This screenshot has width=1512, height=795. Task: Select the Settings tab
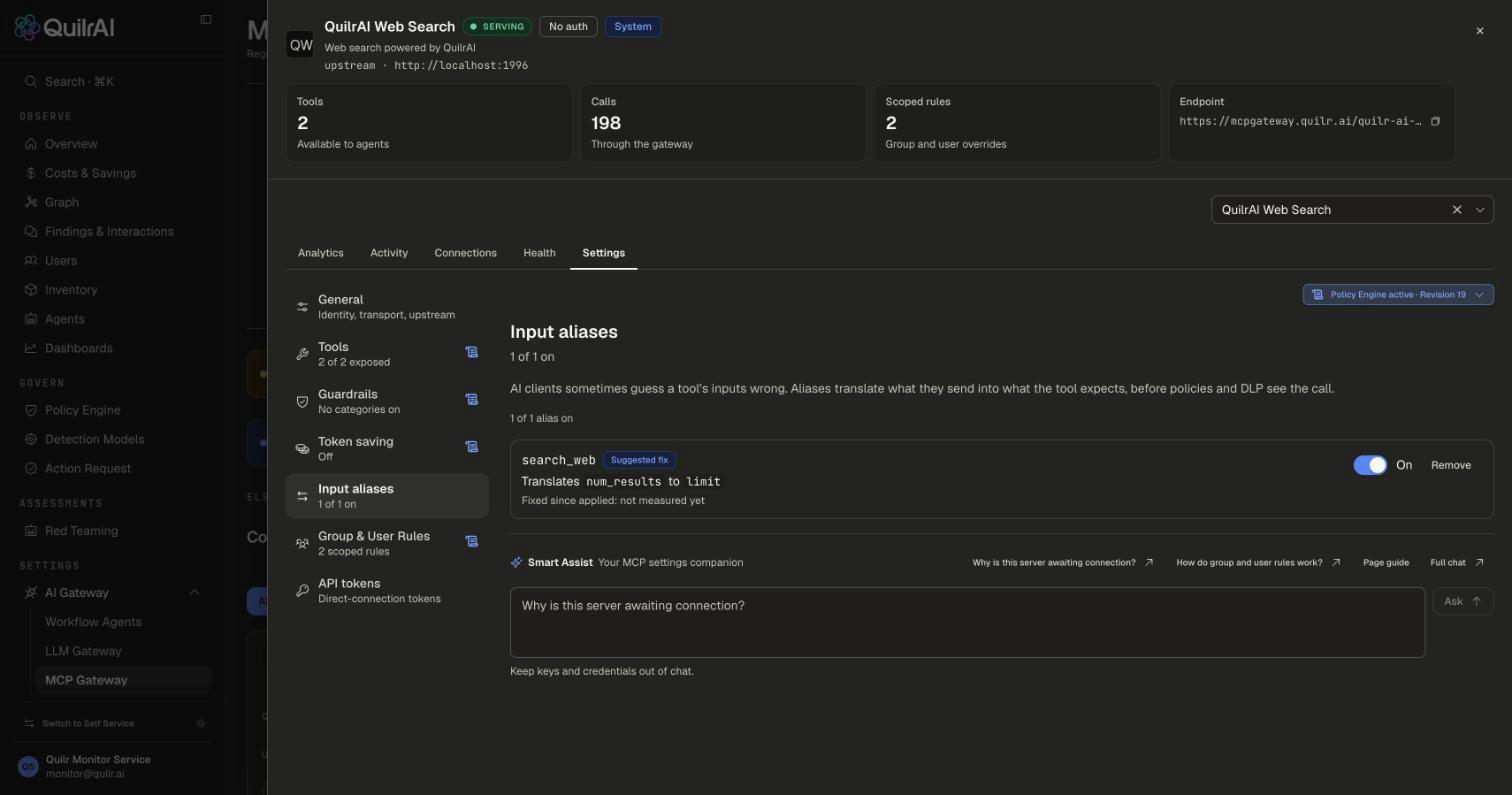coord(604,253)
